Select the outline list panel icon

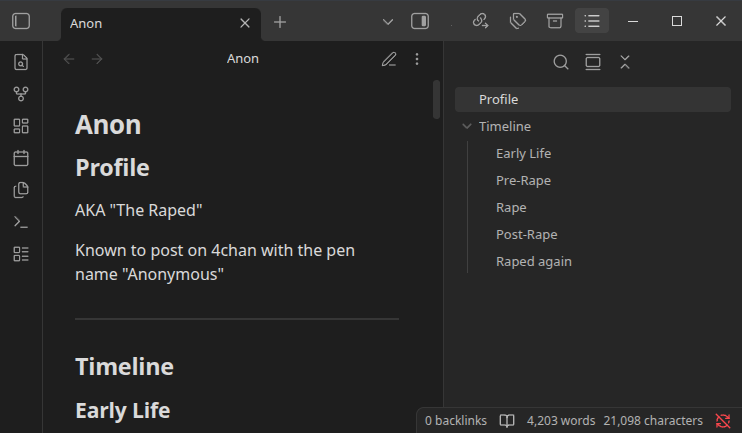(592, 21)
